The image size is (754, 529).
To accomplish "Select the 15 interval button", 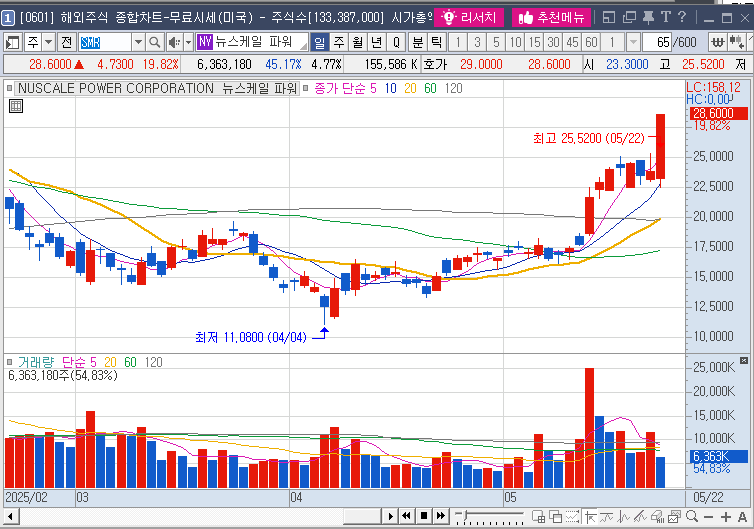I will pos(534,42).
